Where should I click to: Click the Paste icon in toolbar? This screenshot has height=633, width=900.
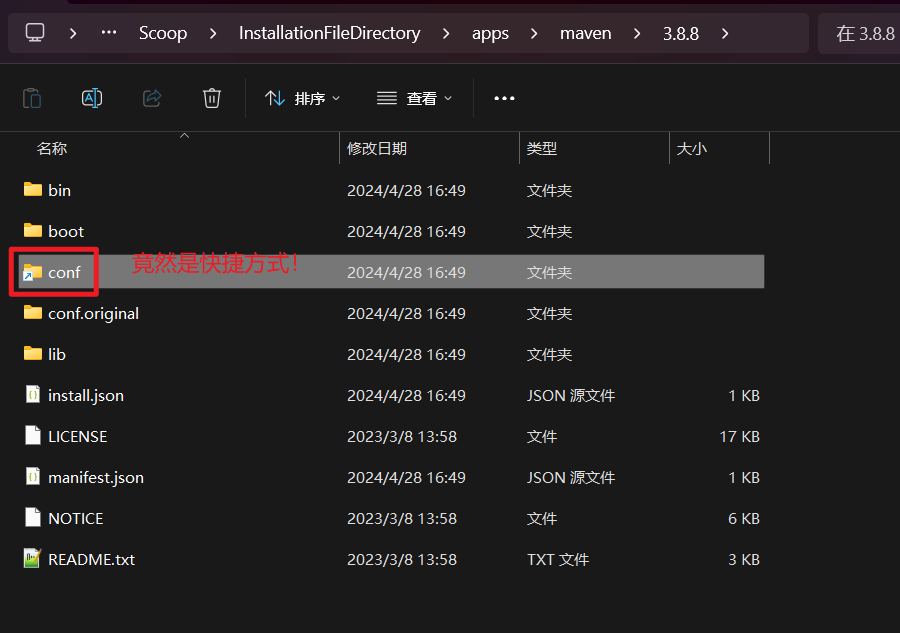pos(32,98)
